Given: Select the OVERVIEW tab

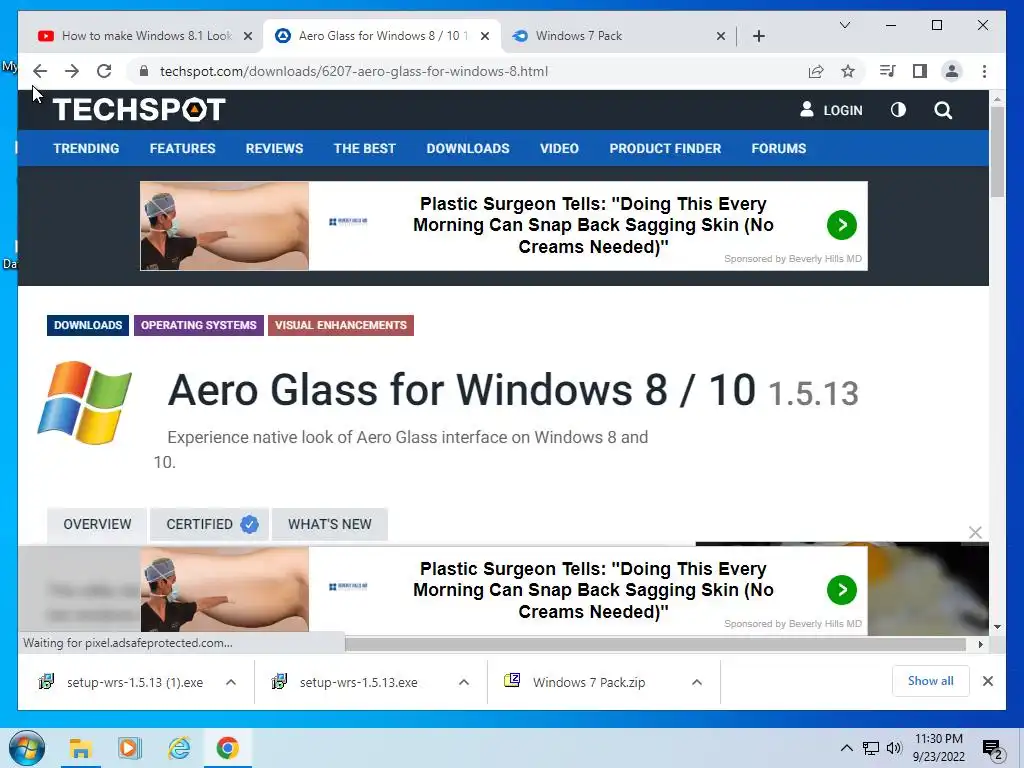Looking at the screenshot, I should 97,524.
